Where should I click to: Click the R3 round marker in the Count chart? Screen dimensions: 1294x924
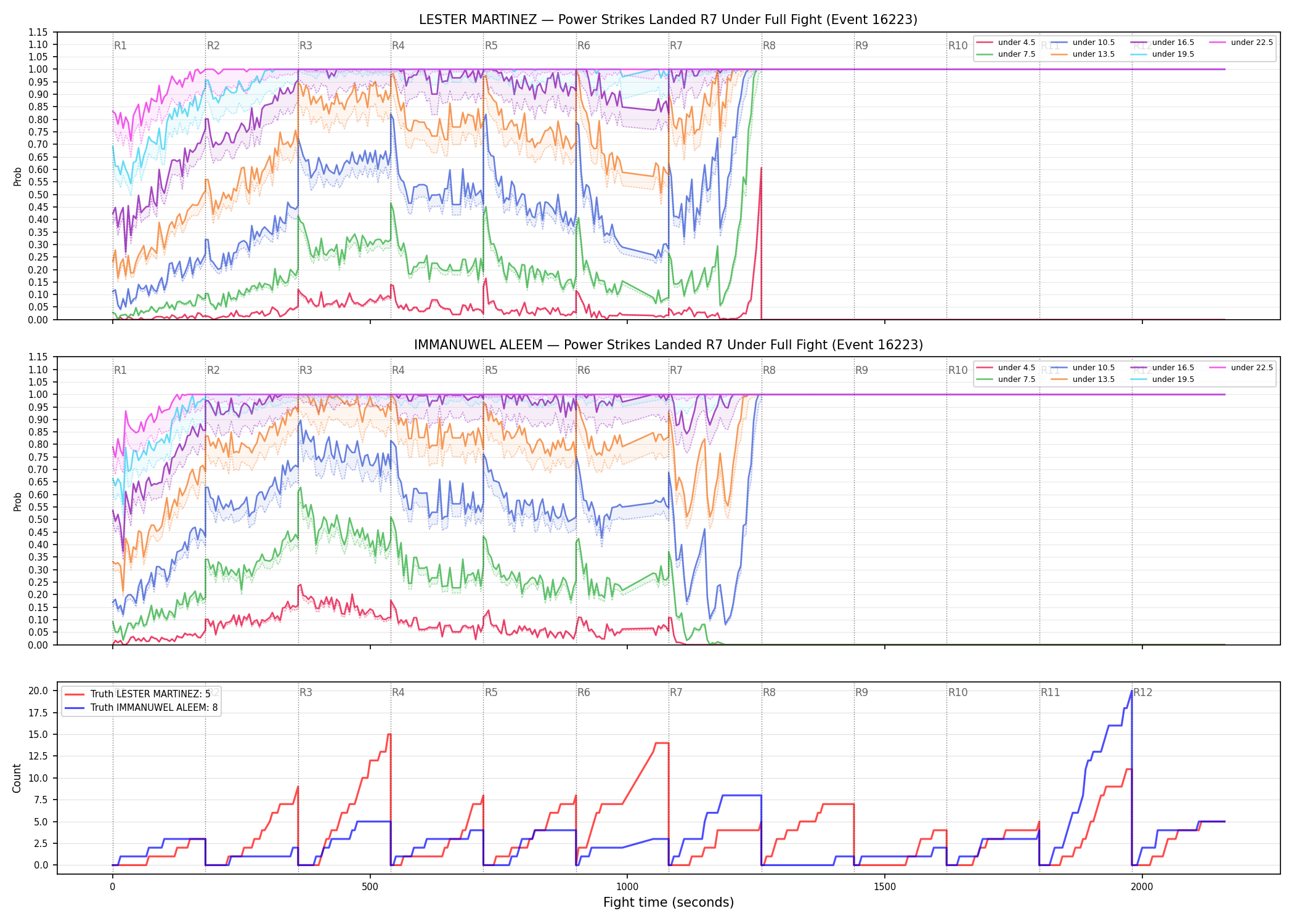306,692
